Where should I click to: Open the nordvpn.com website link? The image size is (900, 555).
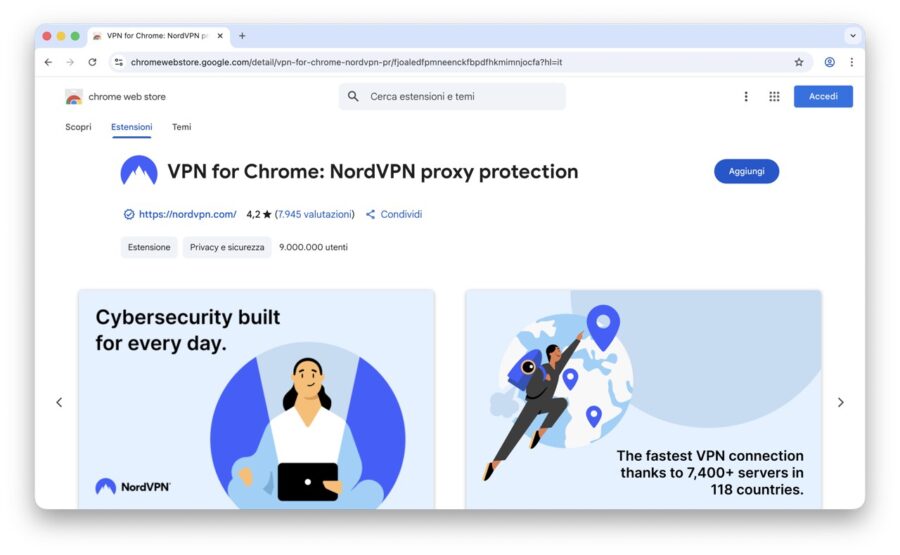(x=187, y=214)
